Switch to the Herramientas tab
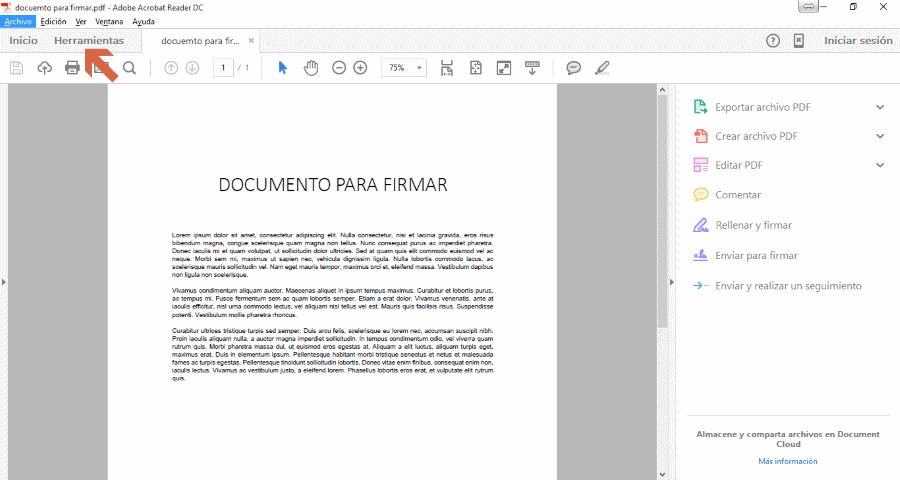Screen dimensions: 900x480 (x=89, y=41)
